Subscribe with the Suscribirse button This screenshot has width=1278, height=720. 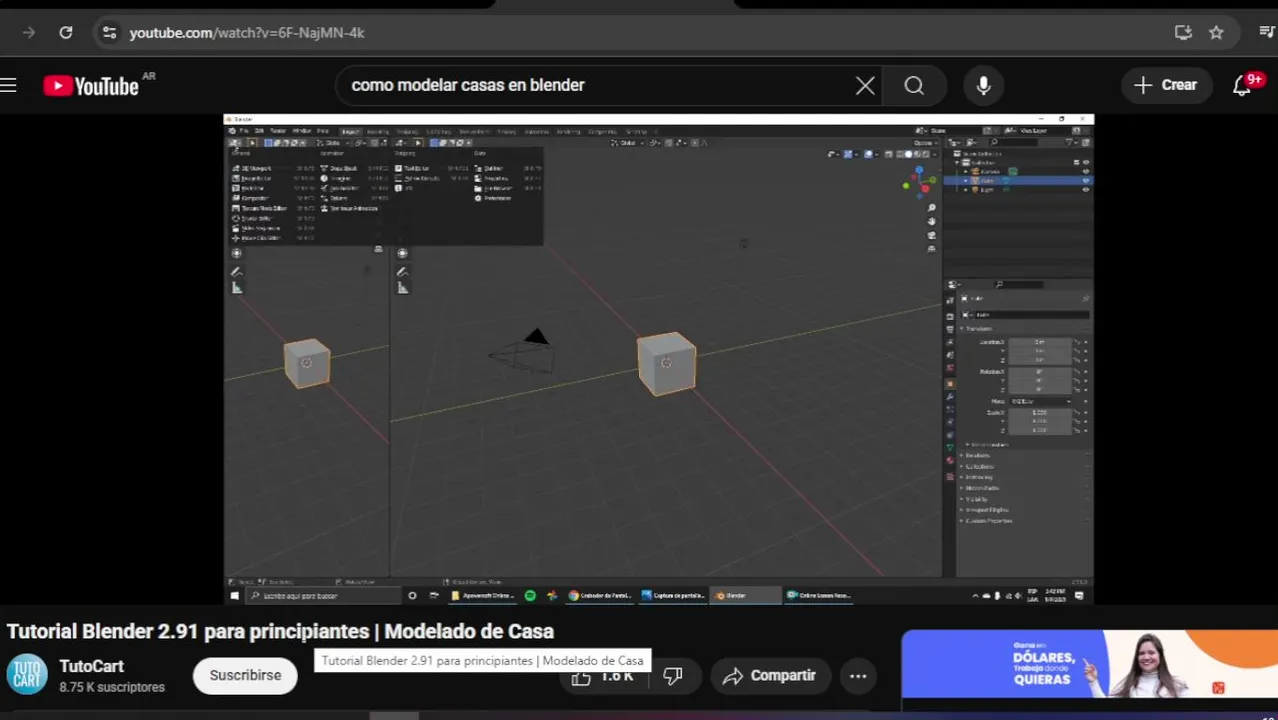[245, 675]
